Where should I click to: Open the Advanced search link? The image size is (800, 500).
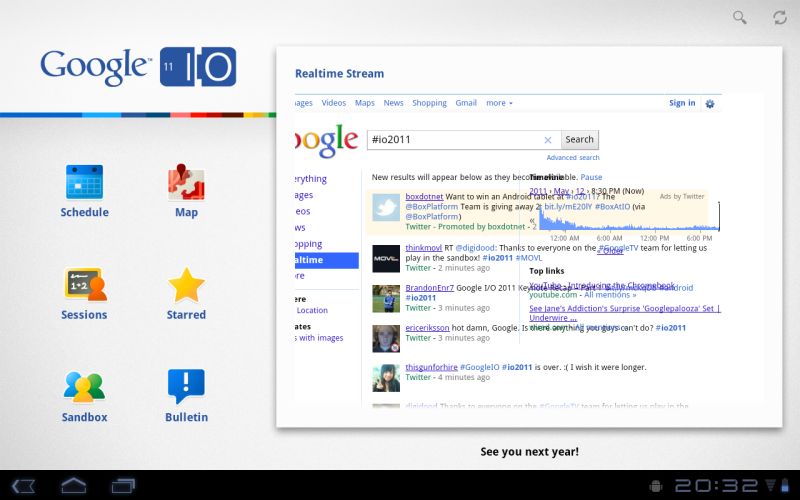(x=573, y=158)
